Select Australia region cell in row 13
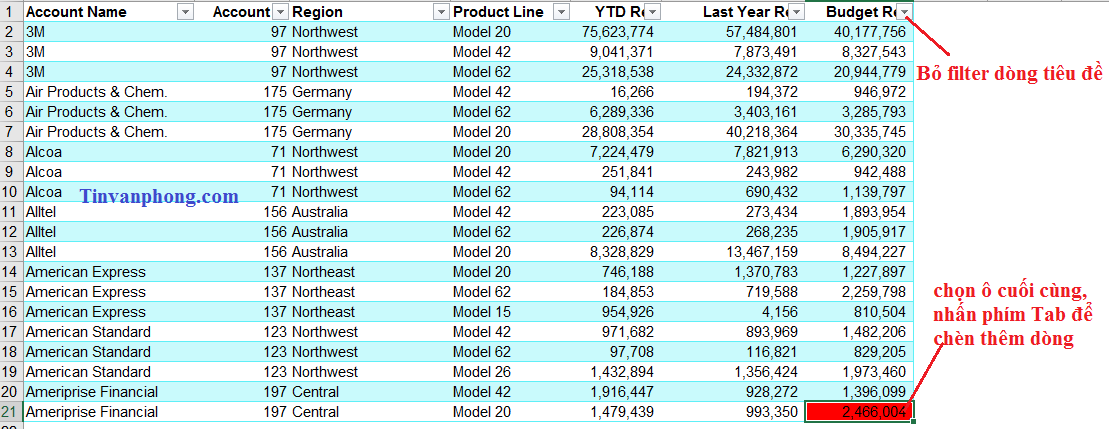 click(x=370, y=252)
